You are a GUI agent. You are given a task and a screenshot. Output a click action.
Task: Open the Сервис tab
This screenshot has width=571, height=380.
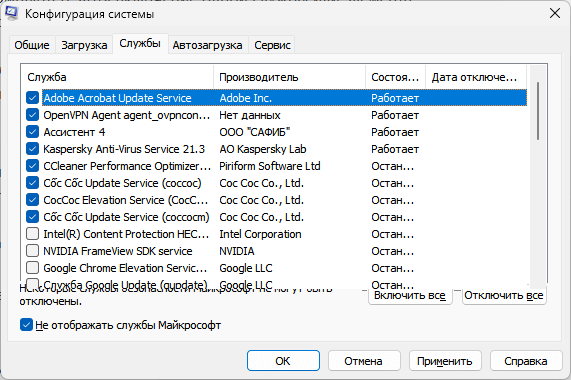pos(272,45)
